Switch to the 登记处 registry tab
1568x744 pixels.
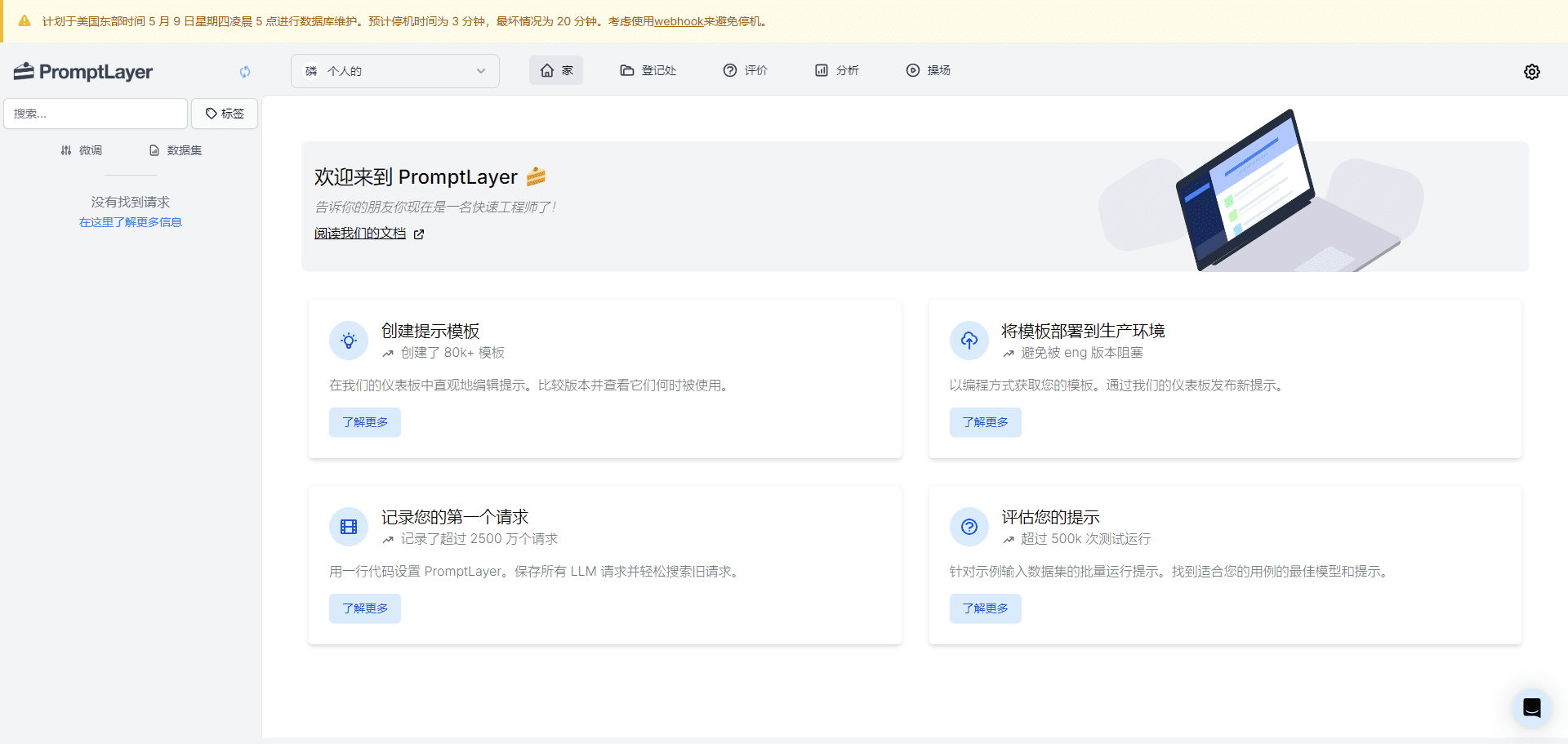click(x=648, y=70)
